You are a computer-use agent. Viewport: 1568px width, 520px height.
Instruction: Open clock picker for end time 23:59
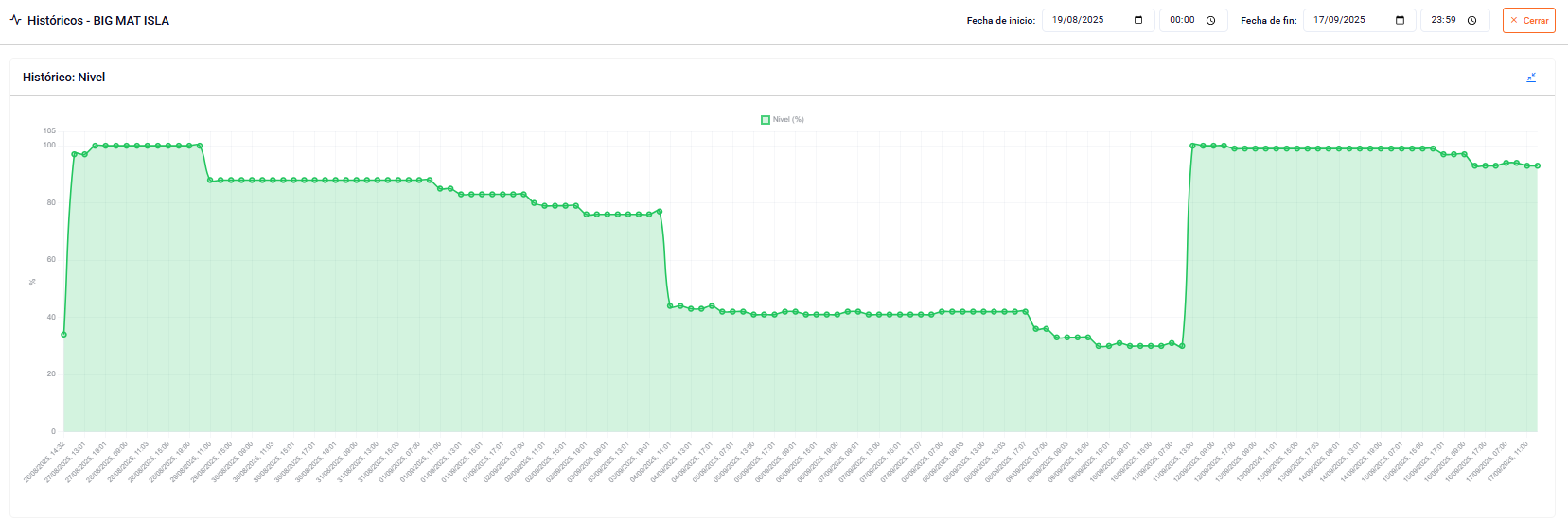1472,20
